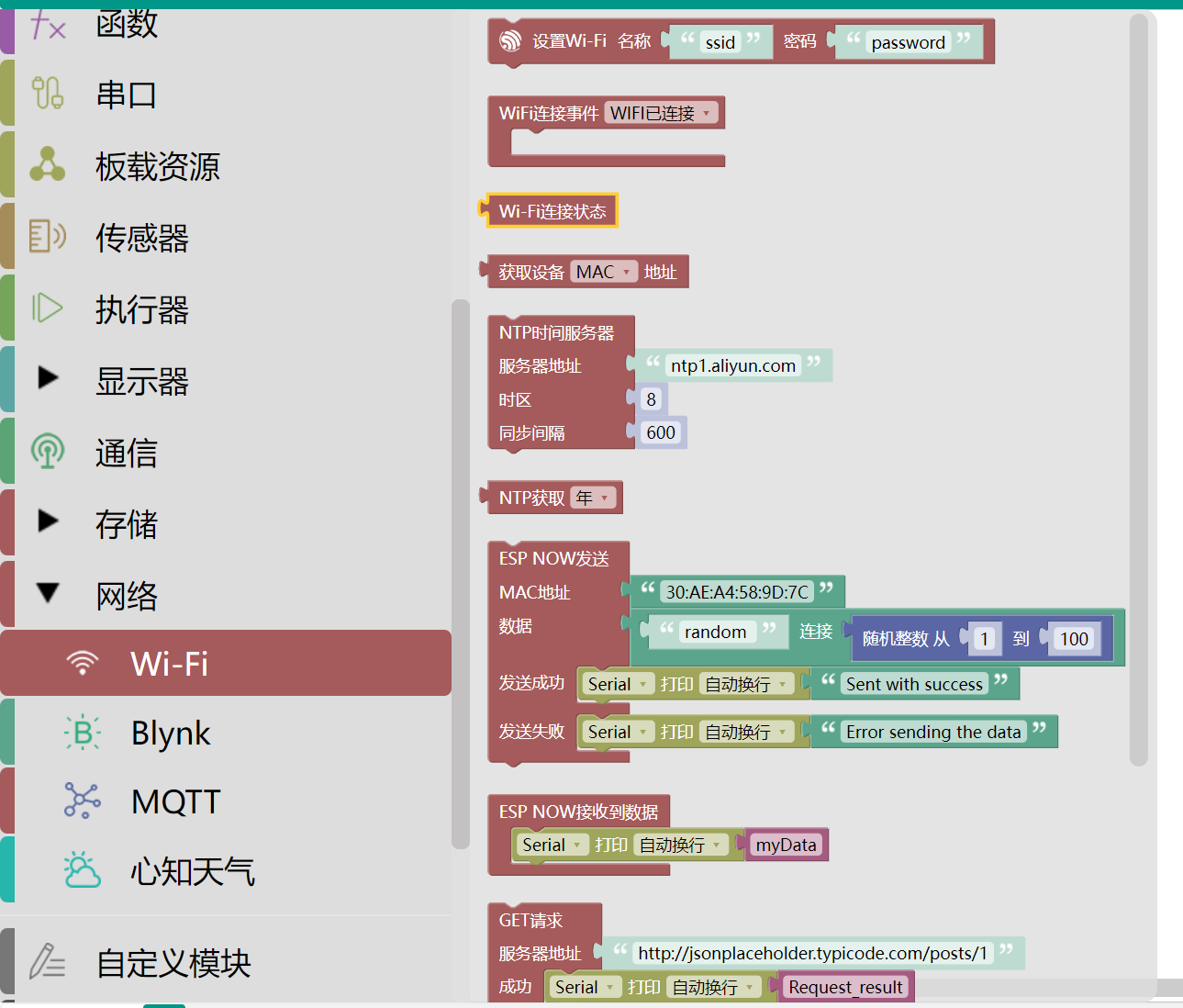Edit the random integer minimum value 1
1183x1008 pixels.
(984, 639)
